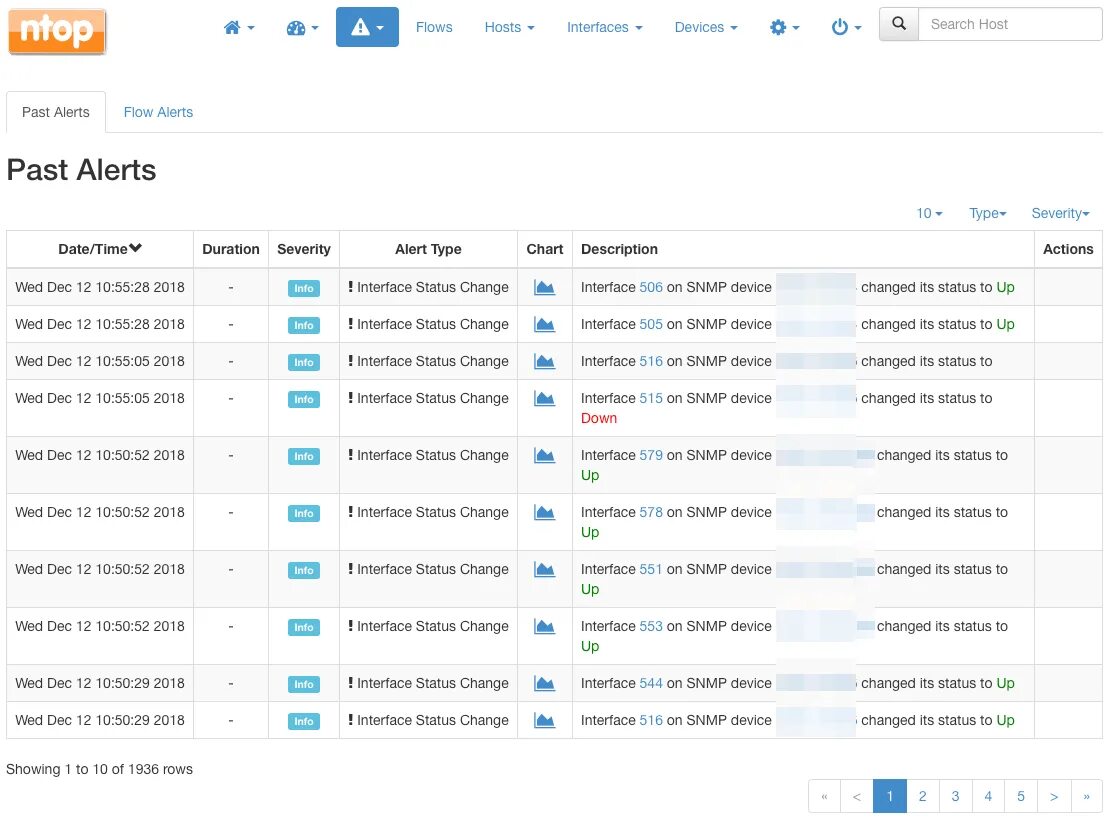1109x819 pixels.
Task: Click Info badge in Interface 551 row
Action: 303,571
